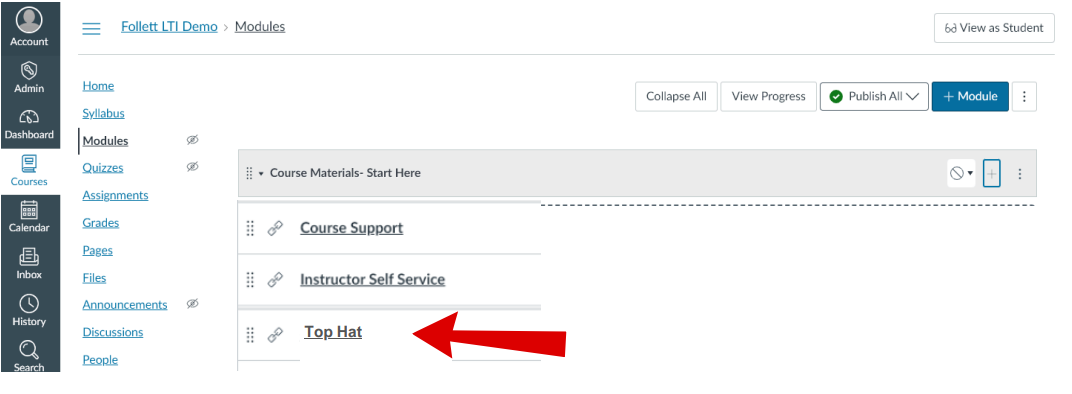Open the Publish All dropdown
This screenshot has height=394, width=1072.
click(874, 96)
